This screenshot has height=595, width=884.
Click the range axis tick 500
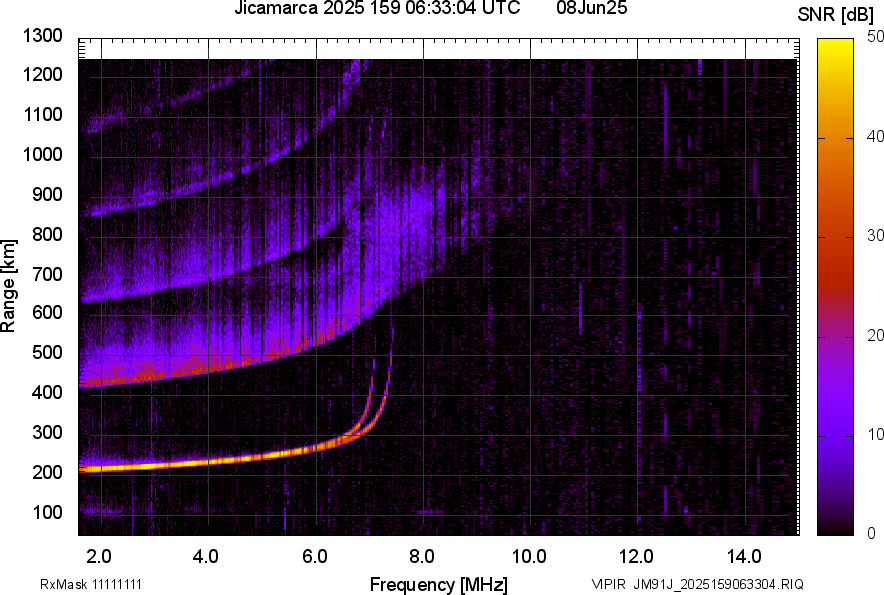[47, 352]
